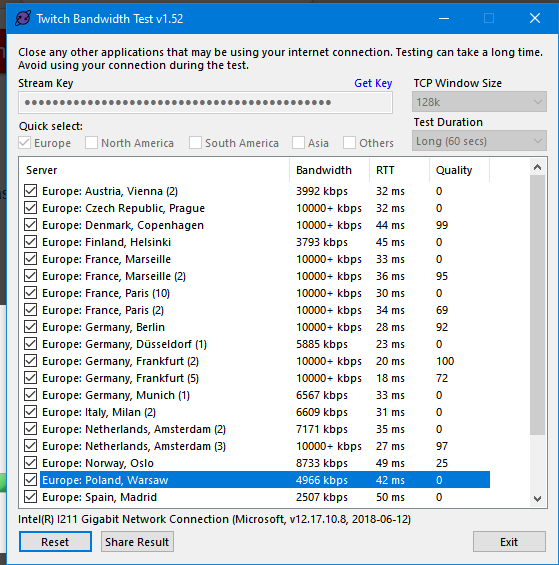The image size is (559, 565).
Task: Sort list by Bandwidth column header
Action: pyautogui.click(x=329, y=170)
